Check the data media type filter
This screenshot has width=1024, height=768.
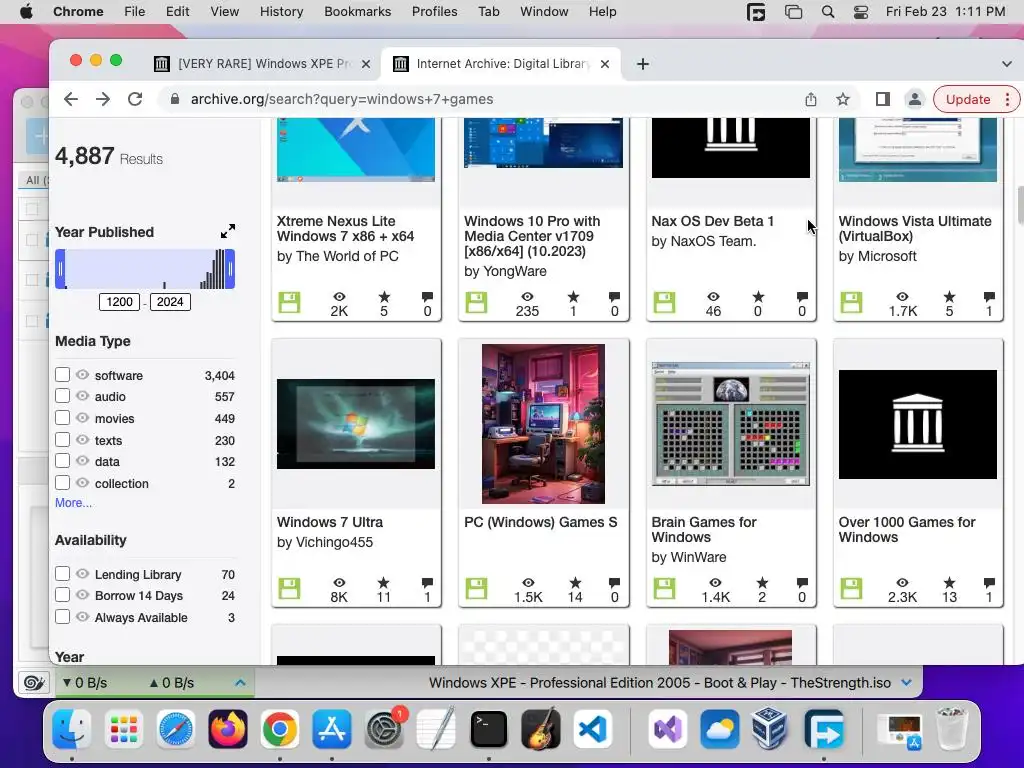point(62,461)
